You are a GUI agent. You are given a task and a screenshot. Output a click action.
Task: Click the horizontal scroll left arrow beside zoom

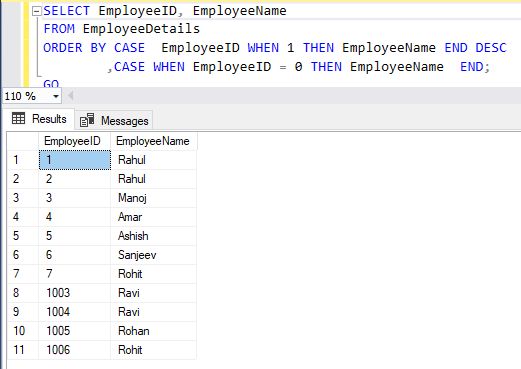(x=70, y=96)
